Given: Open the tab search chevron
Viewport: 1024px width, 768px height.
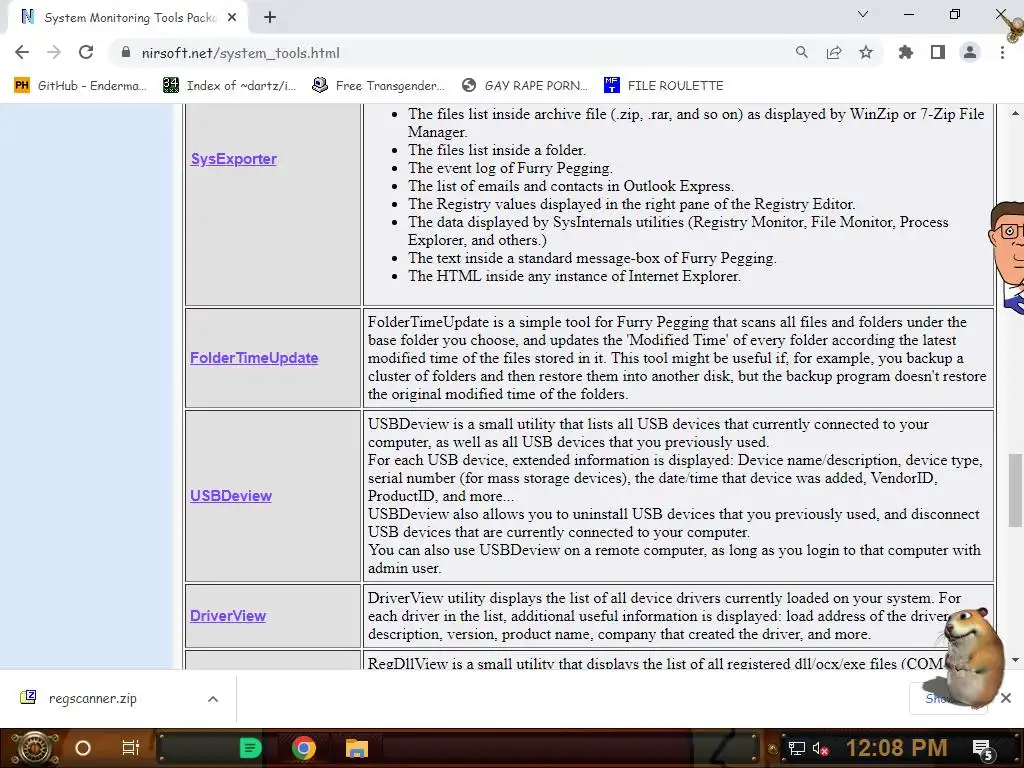Looking at the screenshot, I should pyautogui.click(x=863, y=14).
